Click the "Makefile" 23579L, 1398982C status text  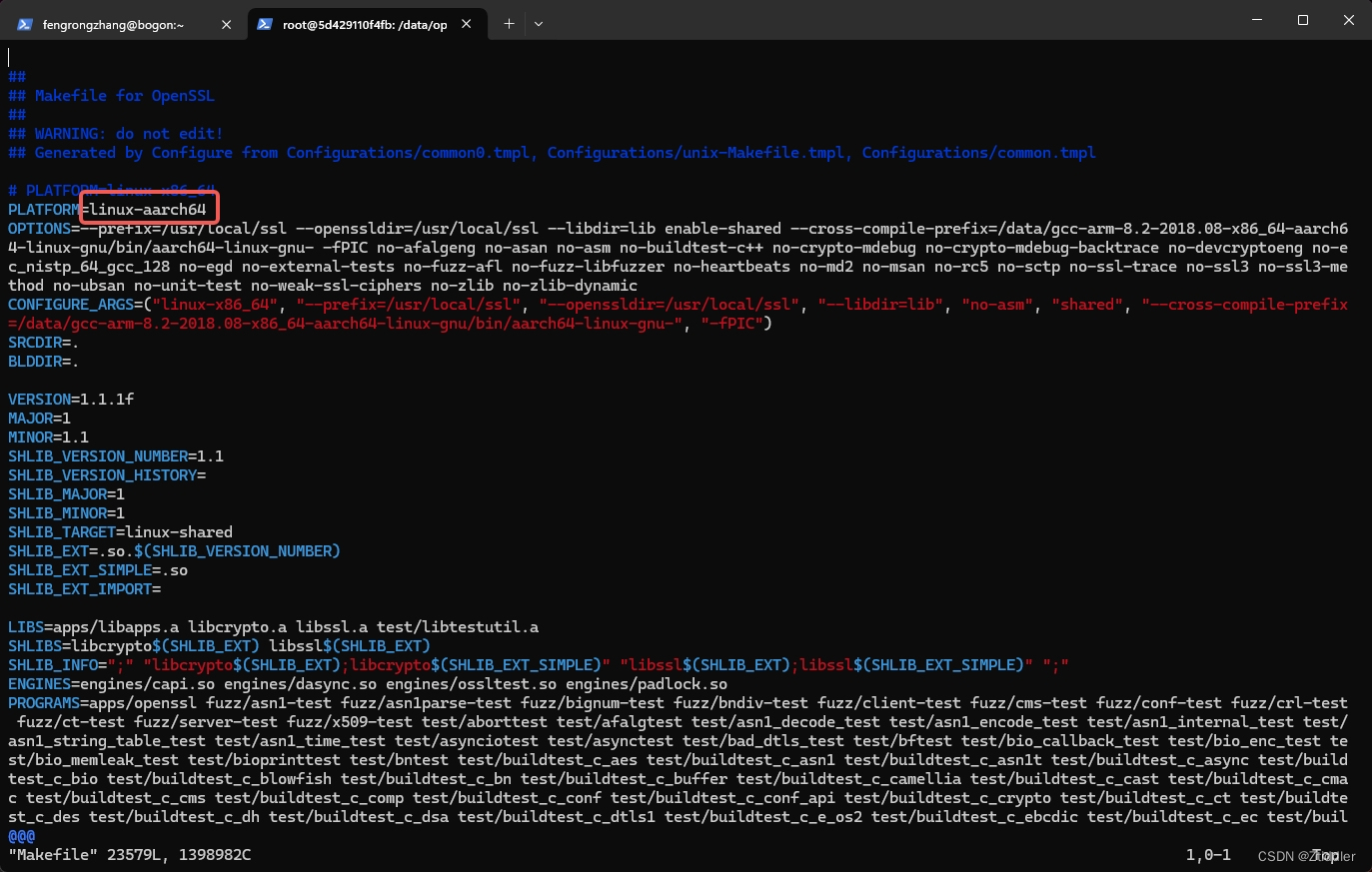tap(130, 855)
